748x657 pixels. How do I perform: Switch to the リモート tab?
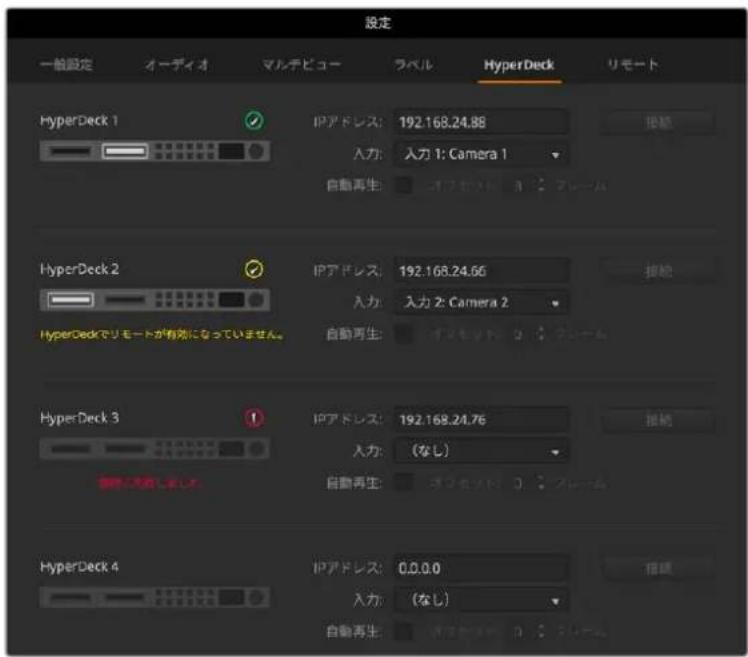pos(633,64)
